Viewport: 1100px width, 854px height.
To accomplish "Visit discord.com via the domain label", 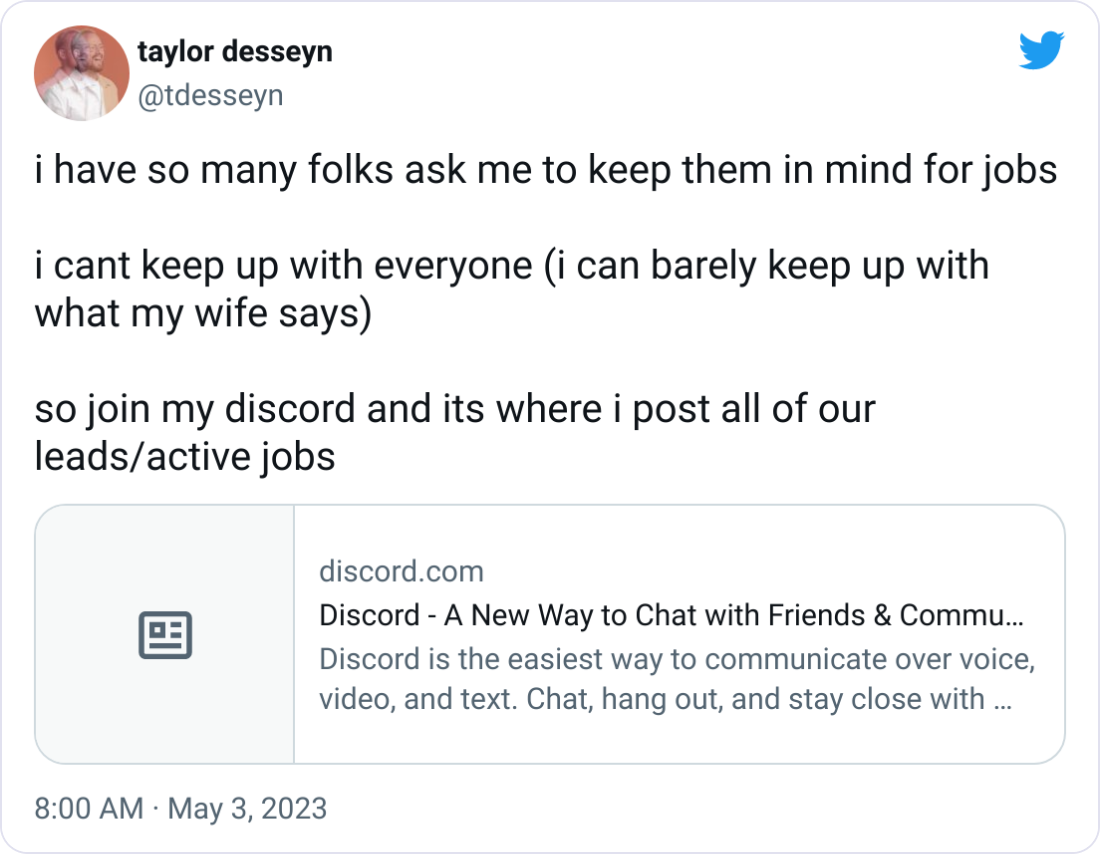I will 400,571.
